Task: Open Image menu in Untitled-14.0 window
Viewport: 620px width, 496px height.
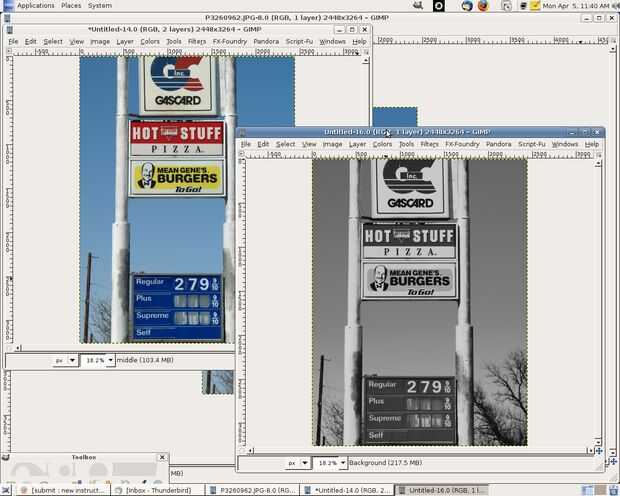Action: click(x=100, y=42)
